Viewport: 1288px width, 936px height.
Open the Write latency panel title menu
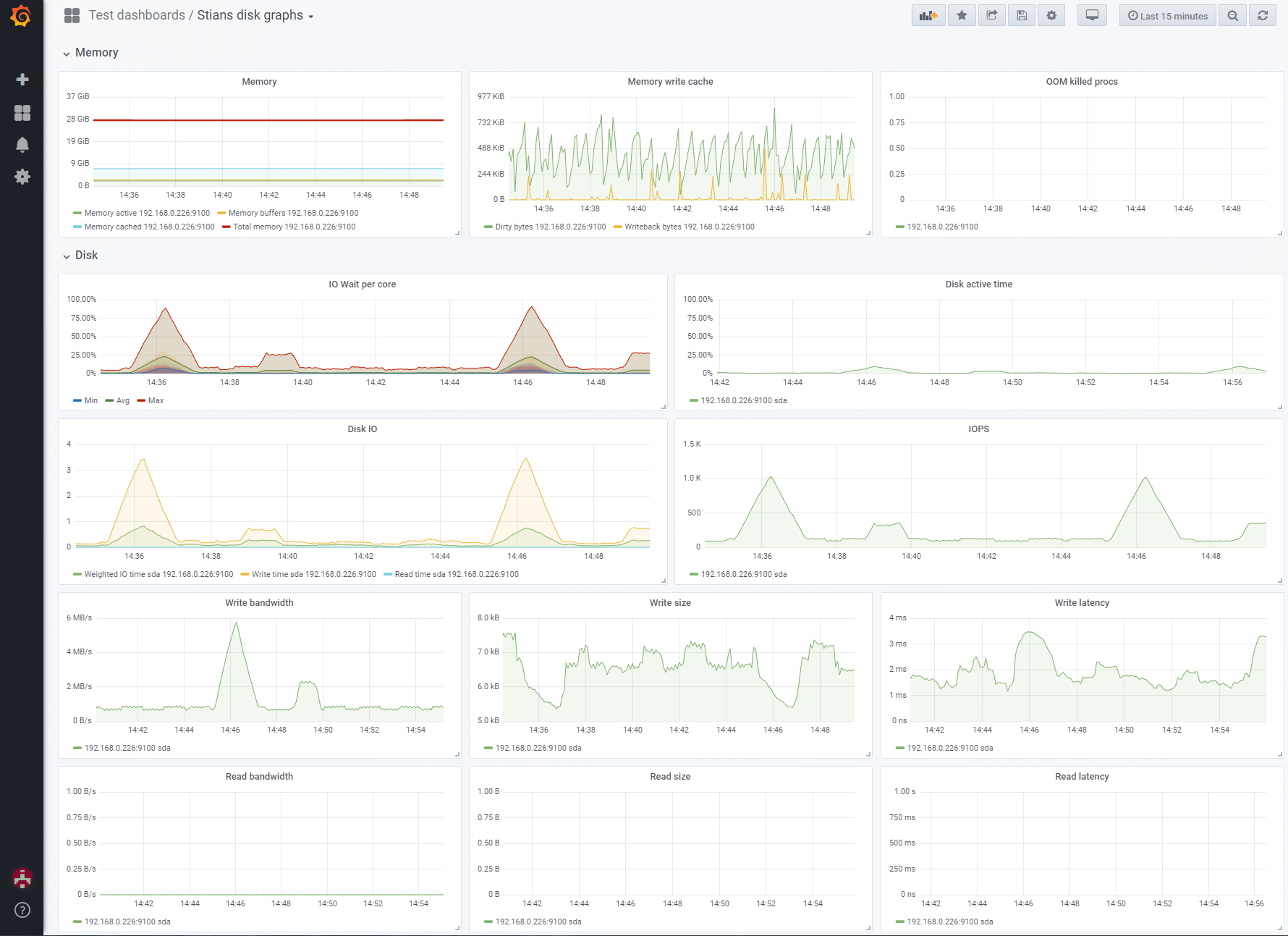[x=1082, y=603]
